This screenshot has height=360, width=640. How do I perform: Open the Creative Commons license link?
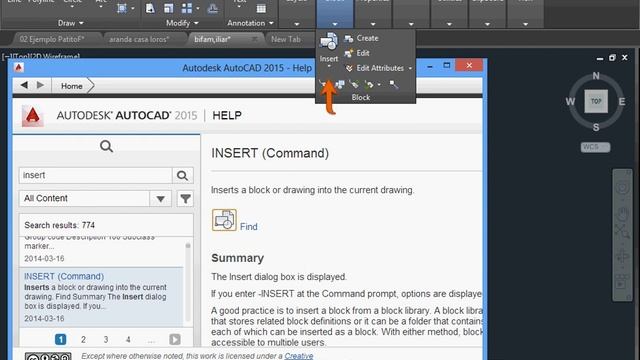pos(299,356)
